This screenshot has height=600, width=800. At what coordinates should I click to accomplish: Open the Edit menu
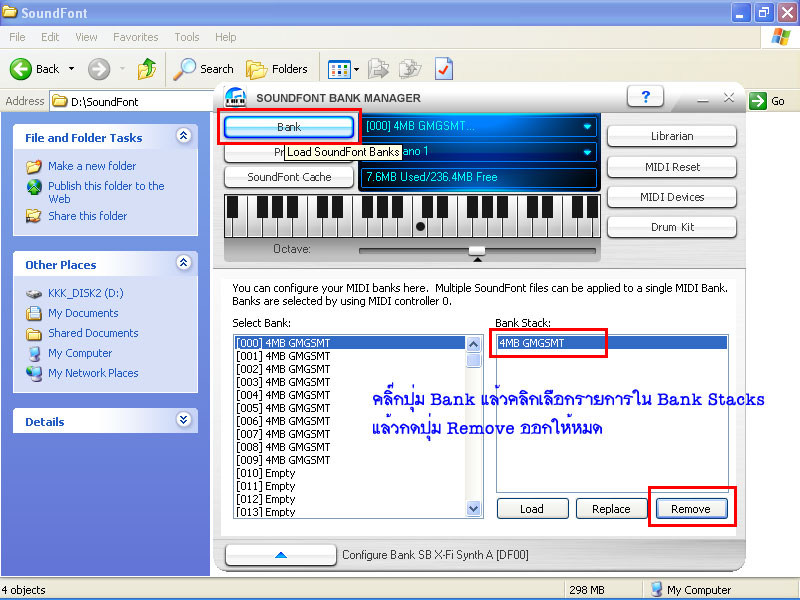pyautogui.click(x=50, y=37)
